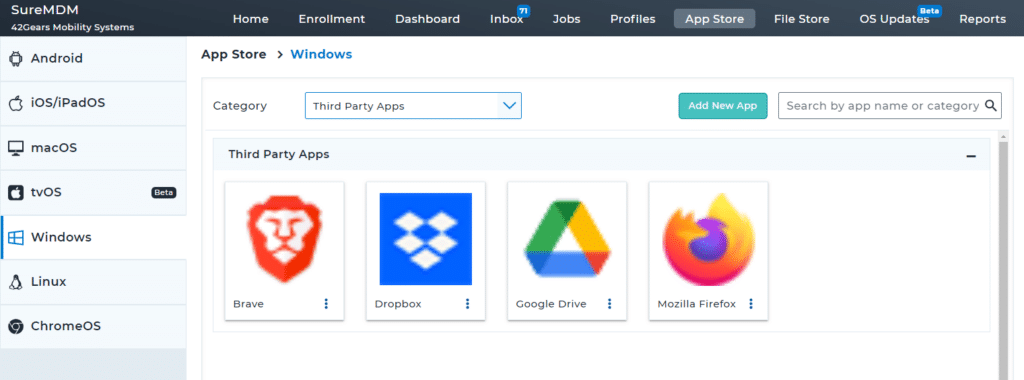The height and width of the screenshot is (380, 1024).
Task: Navigate to the App Store breadcrumb link
Action: click(x=234, y=54)
